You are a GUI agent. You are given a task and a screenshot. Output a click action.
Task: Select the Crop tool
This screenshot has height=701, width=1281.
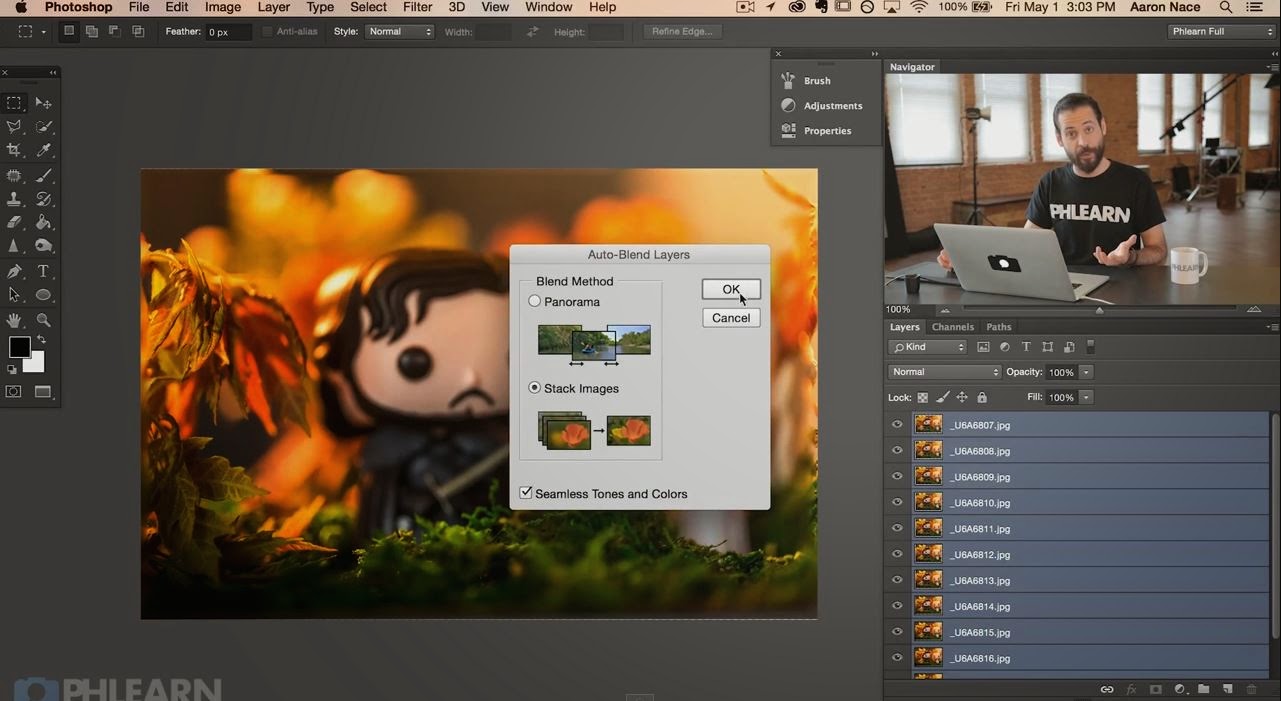pos(14,149)
